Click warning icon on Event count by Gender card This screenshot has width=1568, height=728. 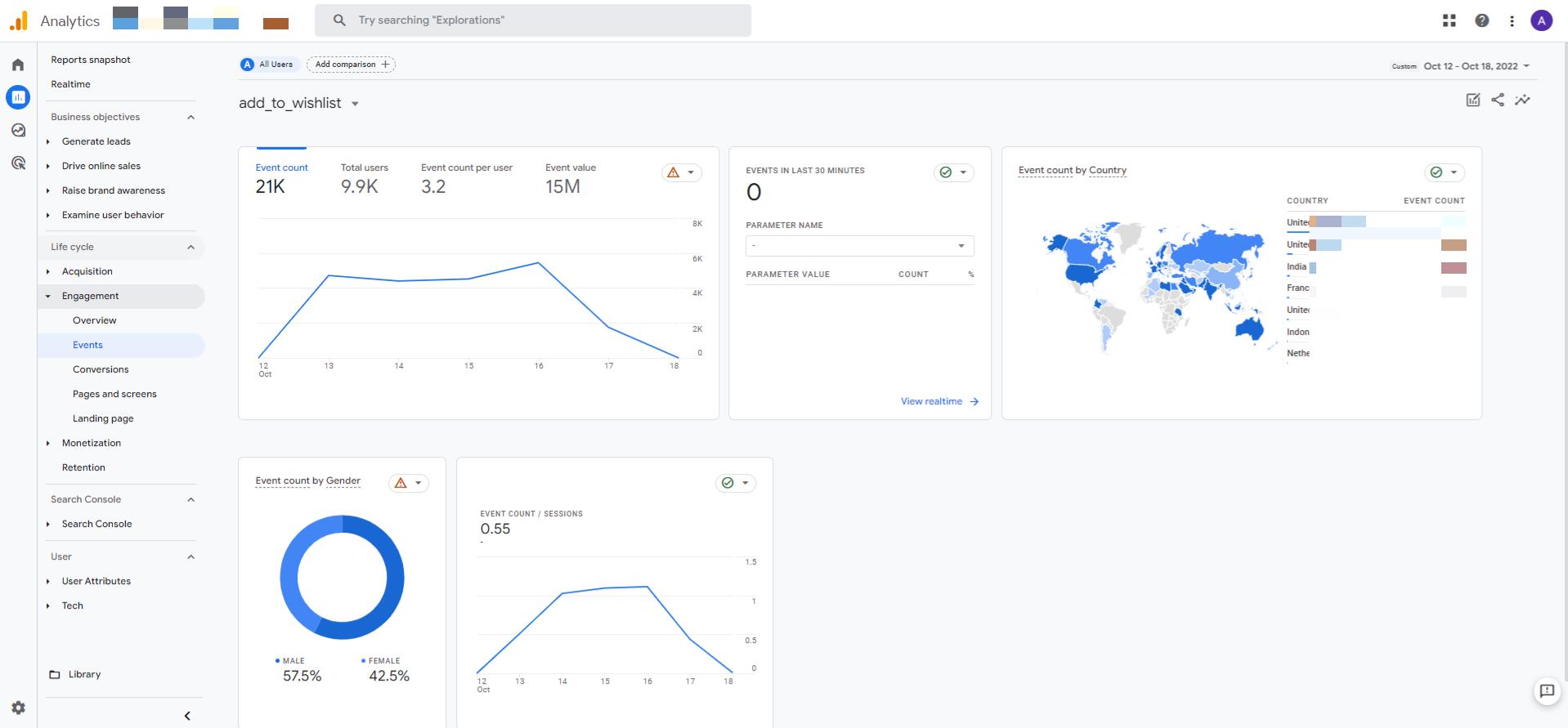pos(401,483)
